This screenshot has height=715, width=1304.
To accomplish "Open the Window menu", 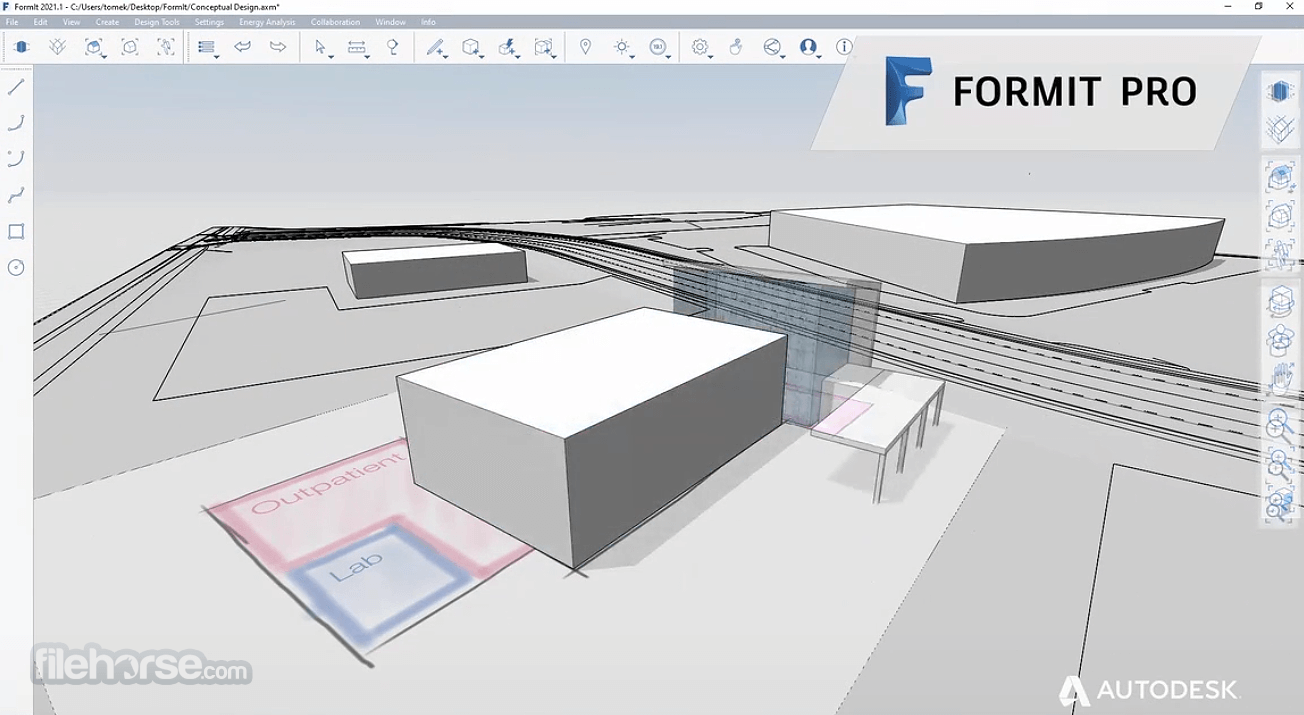I will pos(390,22).
